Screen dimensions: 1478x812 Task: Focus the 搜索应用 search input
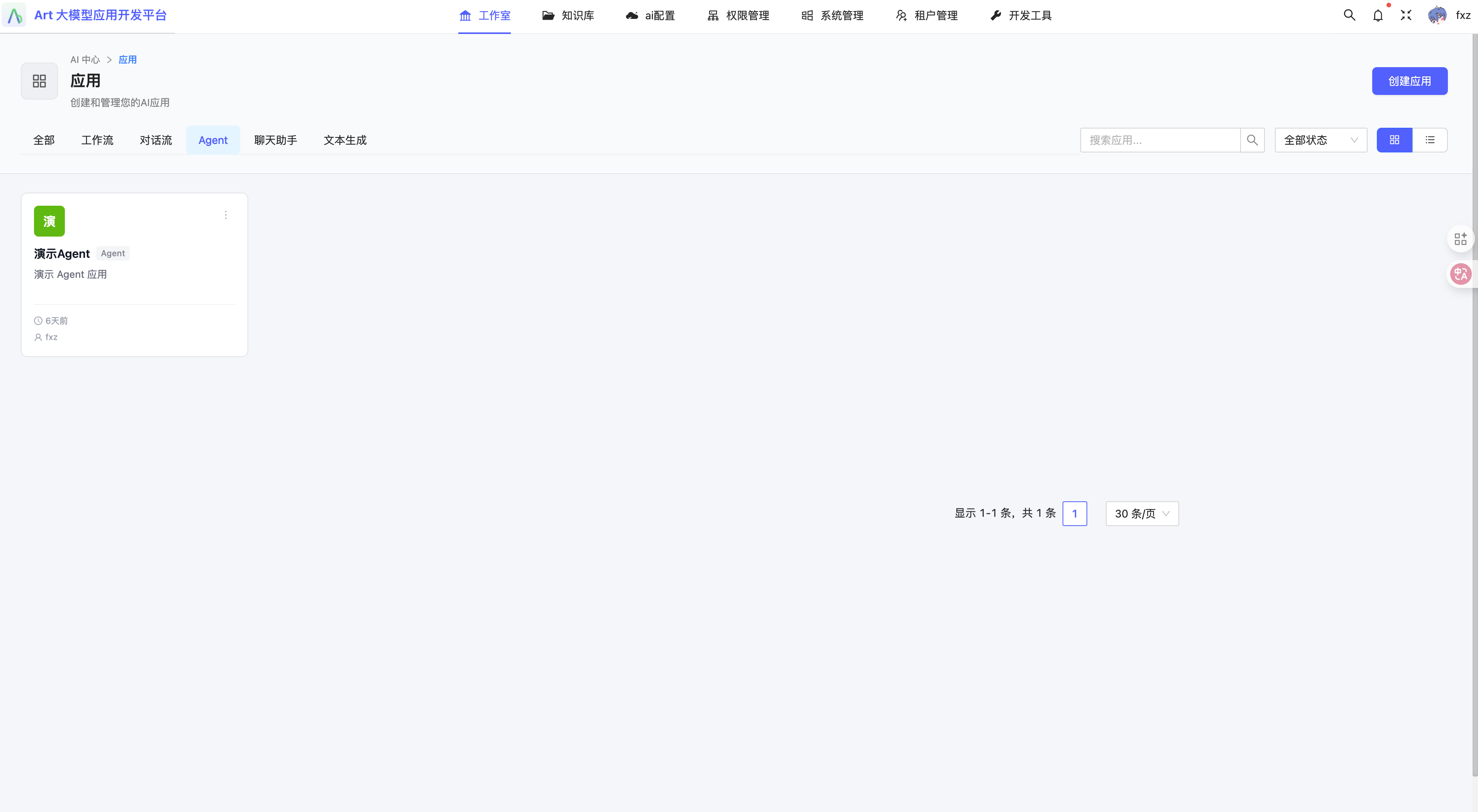[x=1159, y=140]
